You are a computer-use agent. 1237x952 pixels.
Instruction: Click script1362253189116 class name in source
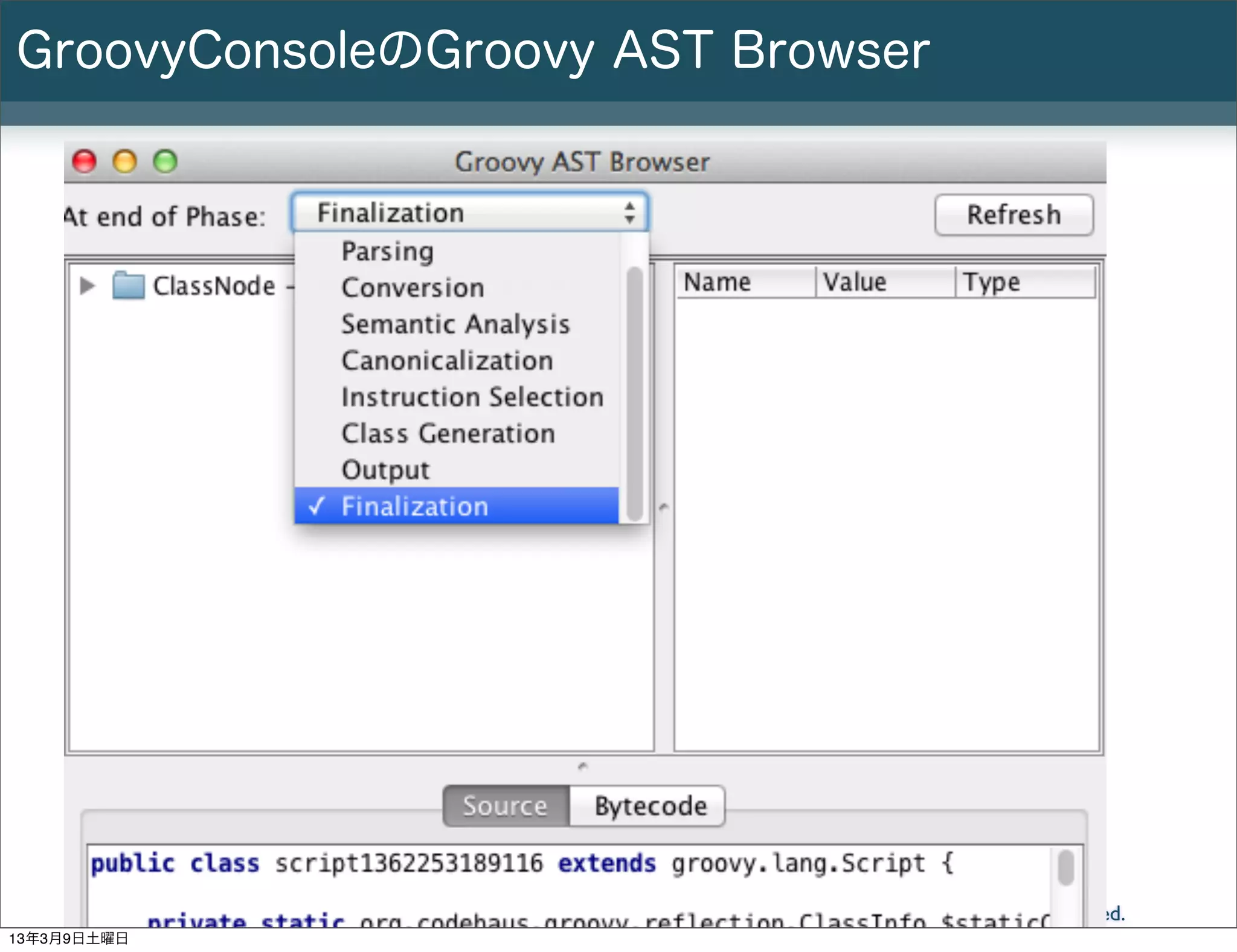[409, 863]
